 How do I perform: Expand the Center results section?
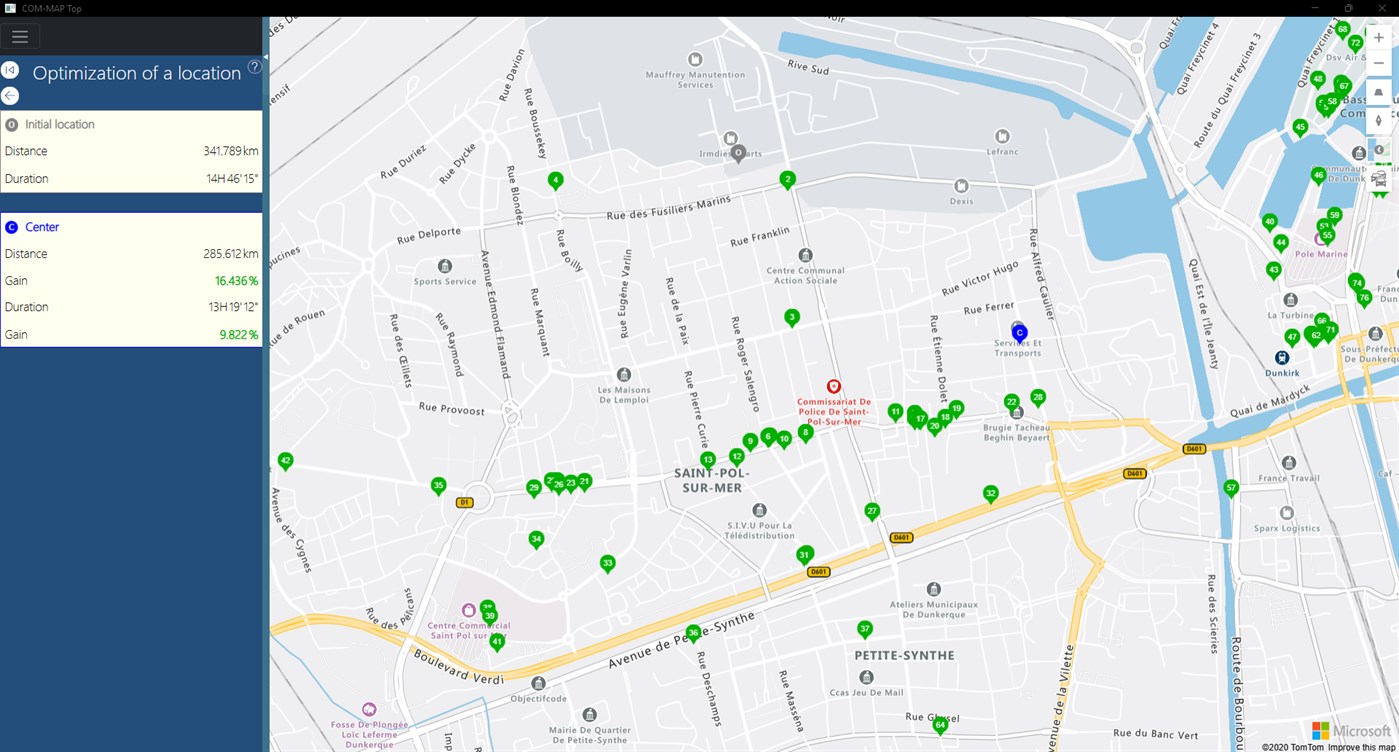(x=131, y=227)
